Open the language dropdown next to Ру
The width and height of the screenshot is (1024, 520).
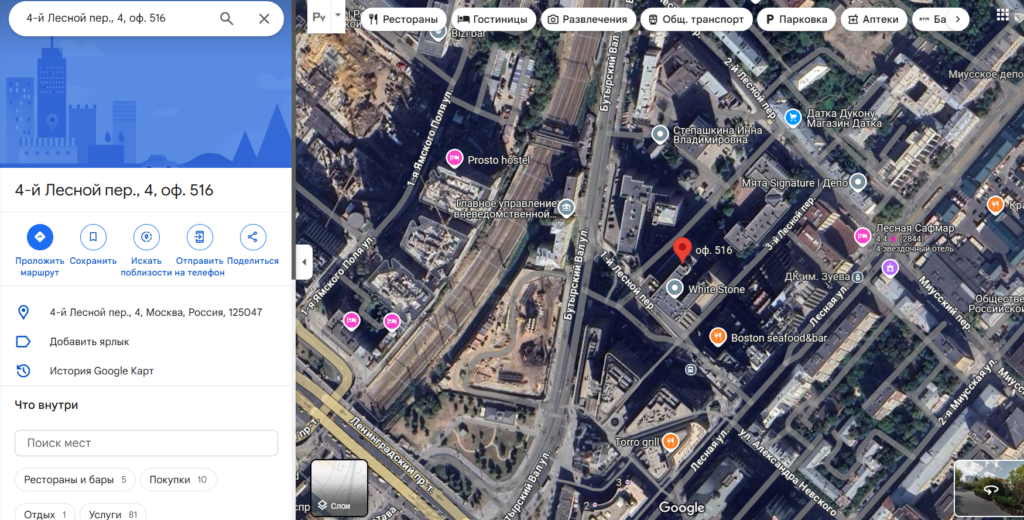point(339,17)
